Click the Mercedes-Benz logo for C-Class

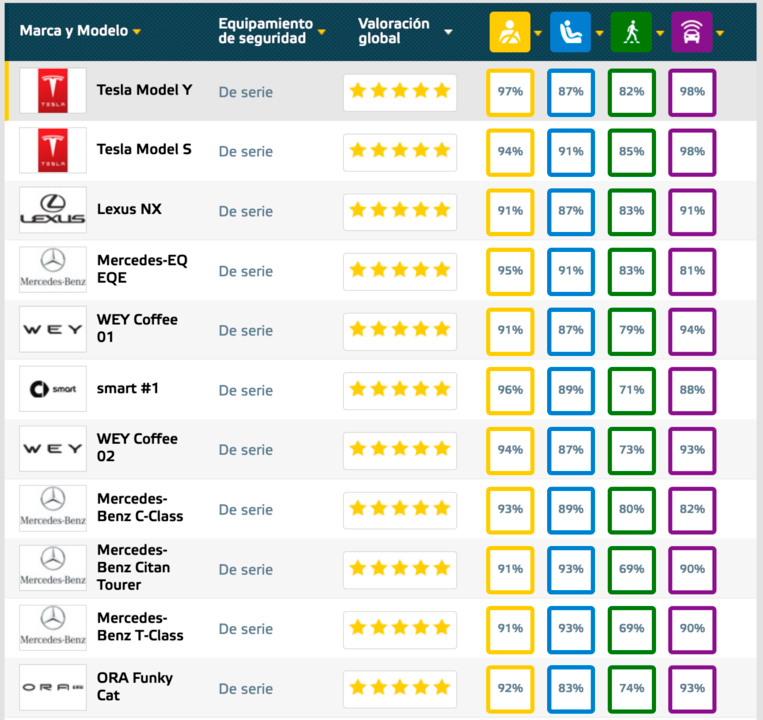[x=53, y=508]
